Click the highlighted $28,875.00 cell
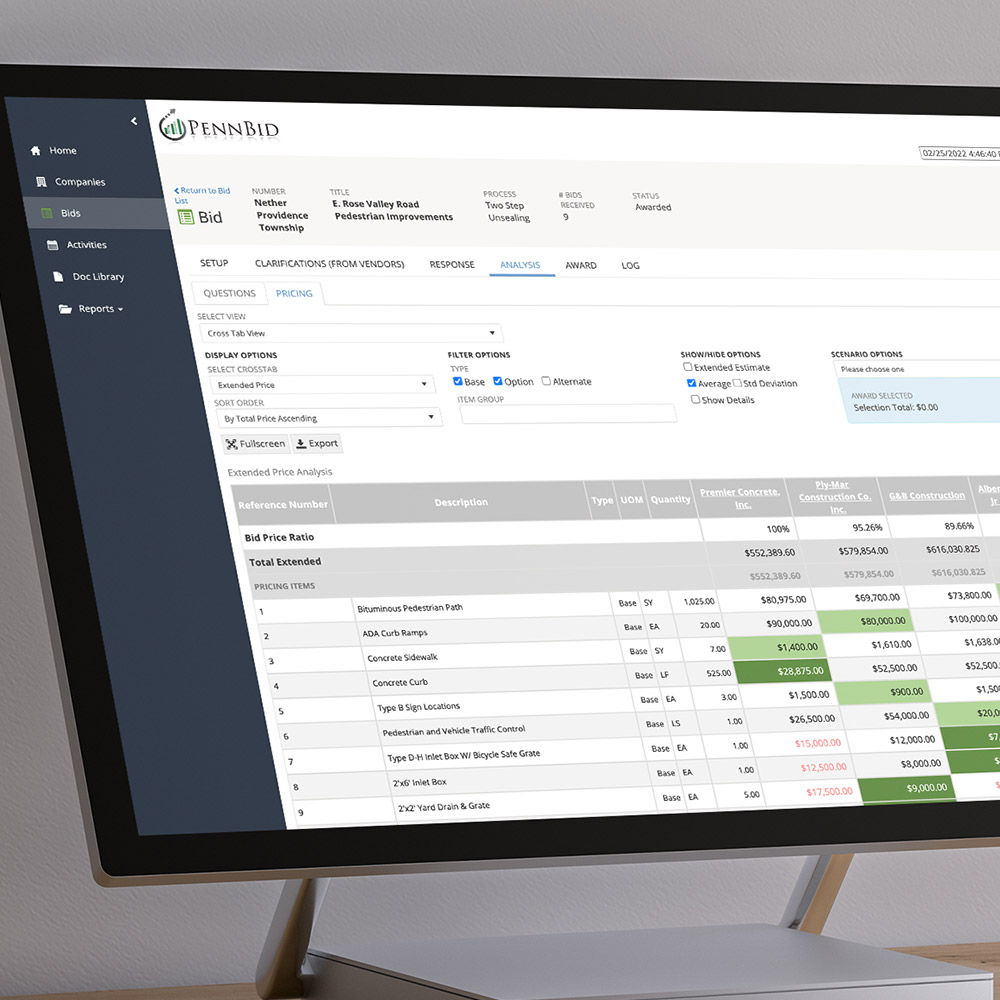 pos(782,672)
